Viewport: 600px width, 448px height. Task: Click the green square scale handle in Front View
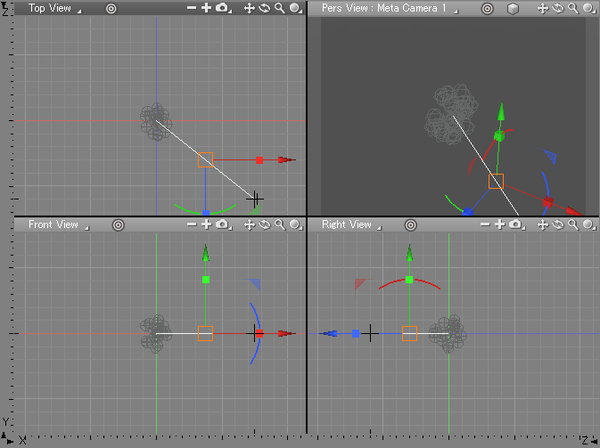click(206, 280)
